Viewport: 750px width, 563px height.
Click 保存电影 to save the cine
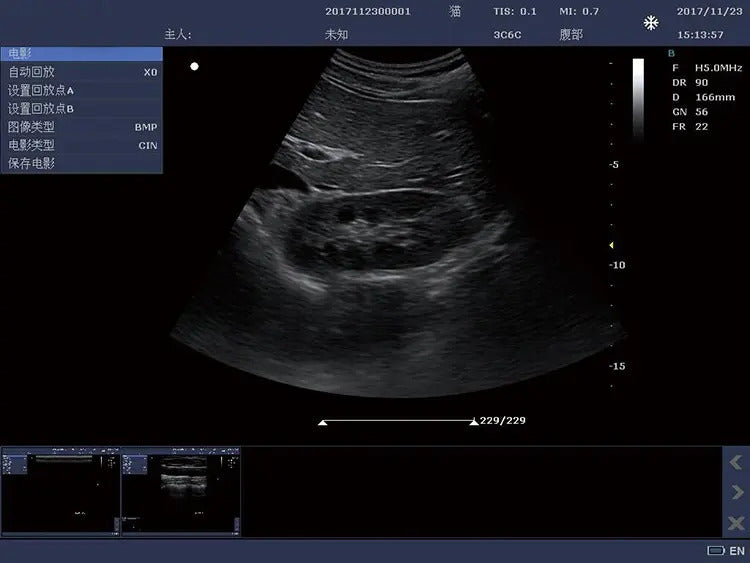coord(81,163)
